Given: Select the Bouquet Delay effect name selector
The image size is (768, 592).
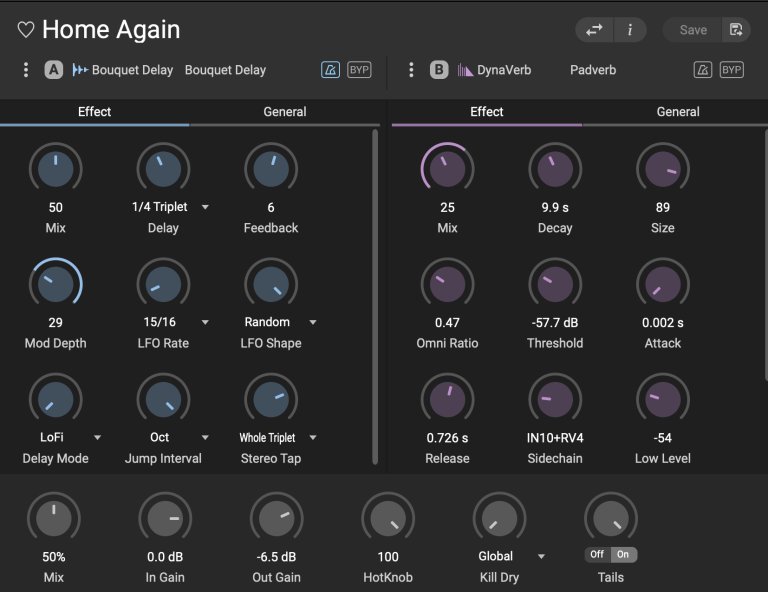Looking at the screenshot, I should [132, 70].
